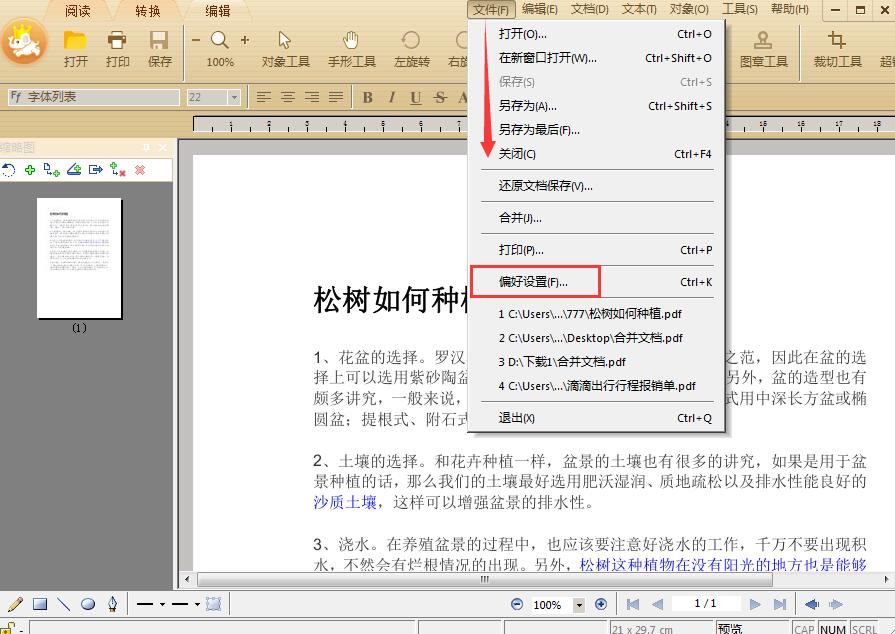This screenshot has height=634, width=895.
Task: Open the 文档(D) menu
Action: click(590, 9)
